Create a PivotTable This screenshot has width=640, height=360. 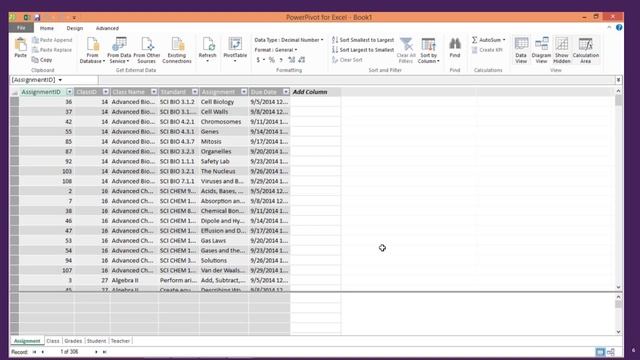coord(235,50)
